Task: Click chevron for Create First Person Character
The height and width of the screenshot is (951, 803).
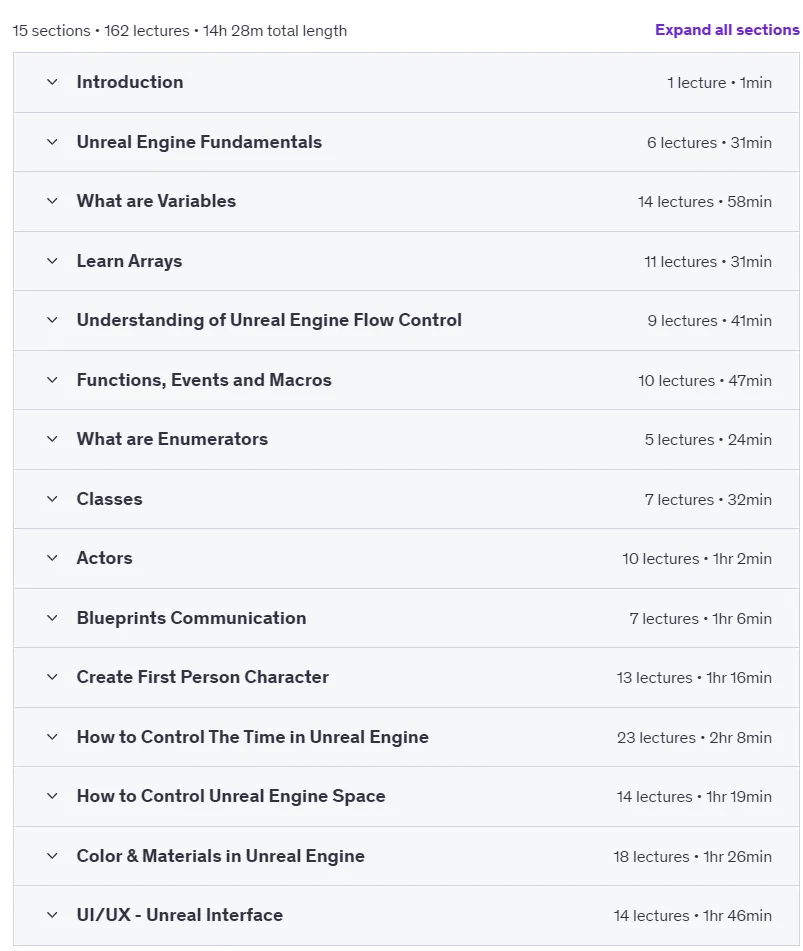Action: pos(52,676)
